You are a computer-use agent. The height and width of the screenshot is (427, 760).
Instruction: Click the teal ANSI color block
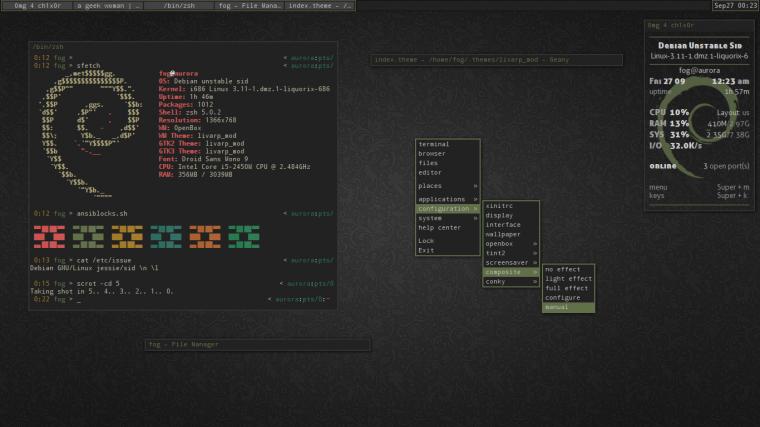(165, 236)
